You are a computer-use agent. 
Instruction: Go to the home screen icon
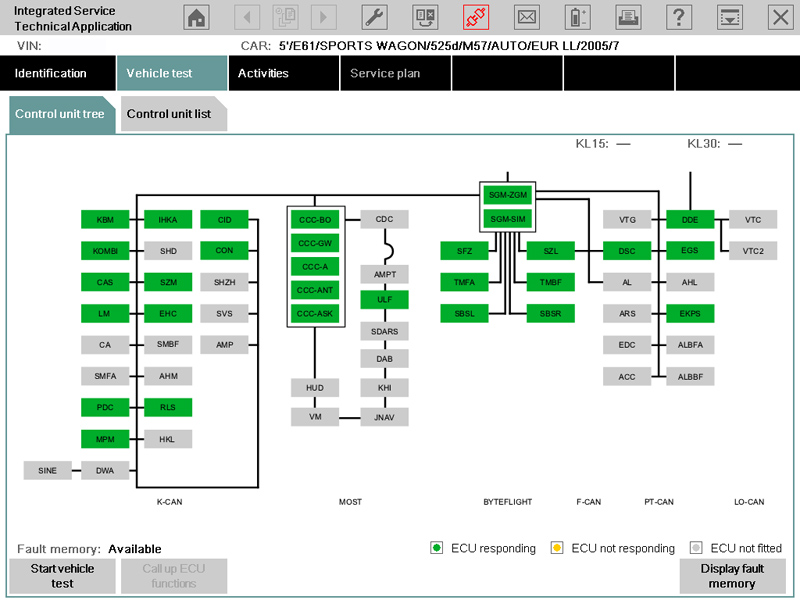pos(196,17)
